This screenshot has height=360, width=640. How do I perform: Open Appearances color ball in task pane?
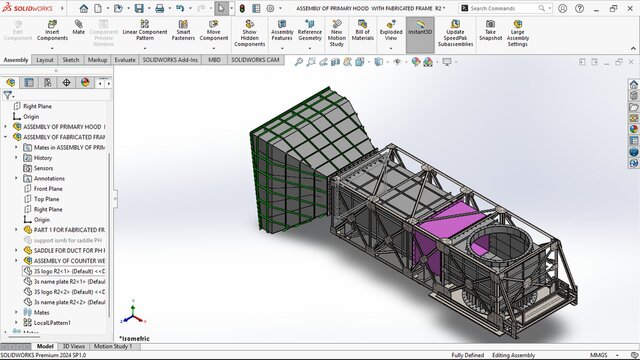click(633, 129)
